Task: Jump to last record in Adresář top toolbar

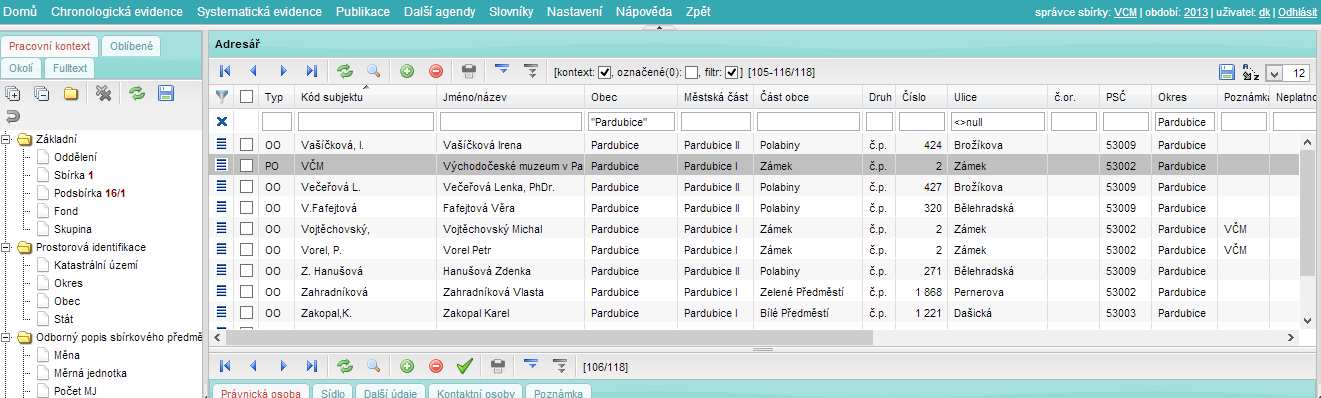Action: [x=311, y=72]
